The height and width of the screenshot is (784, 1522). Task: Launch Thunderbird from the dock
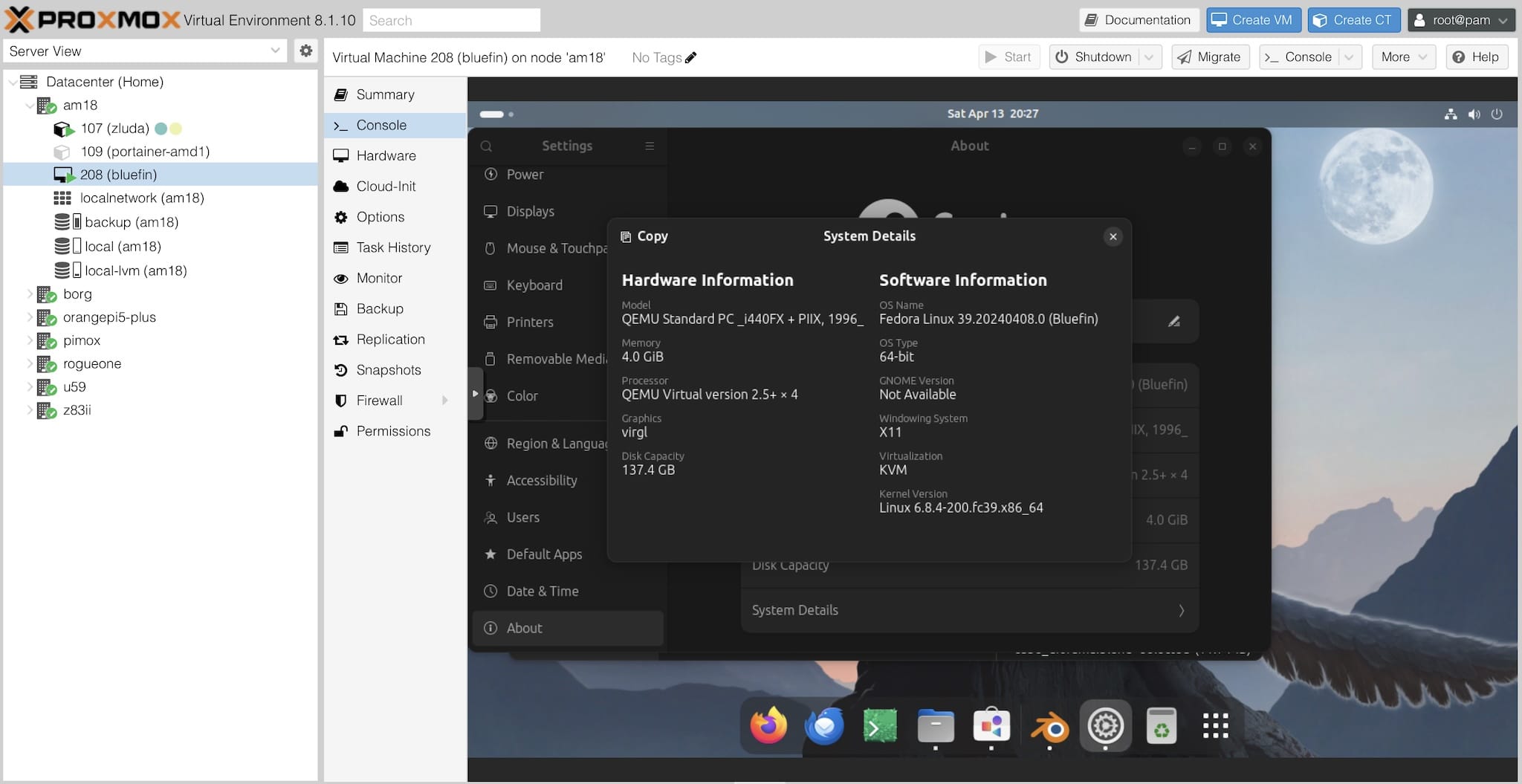tap(824, 726)
